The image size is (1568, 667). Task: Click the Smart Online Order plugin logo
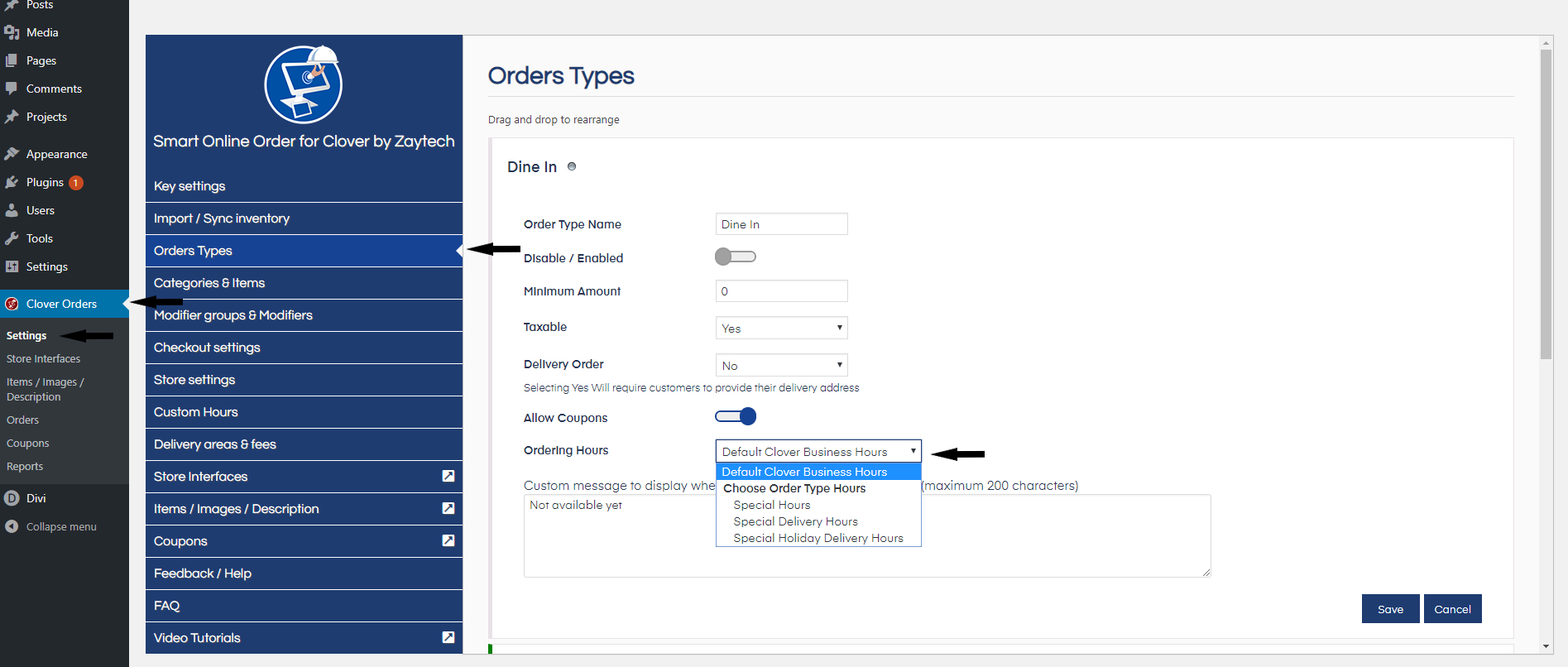[304, 84]
